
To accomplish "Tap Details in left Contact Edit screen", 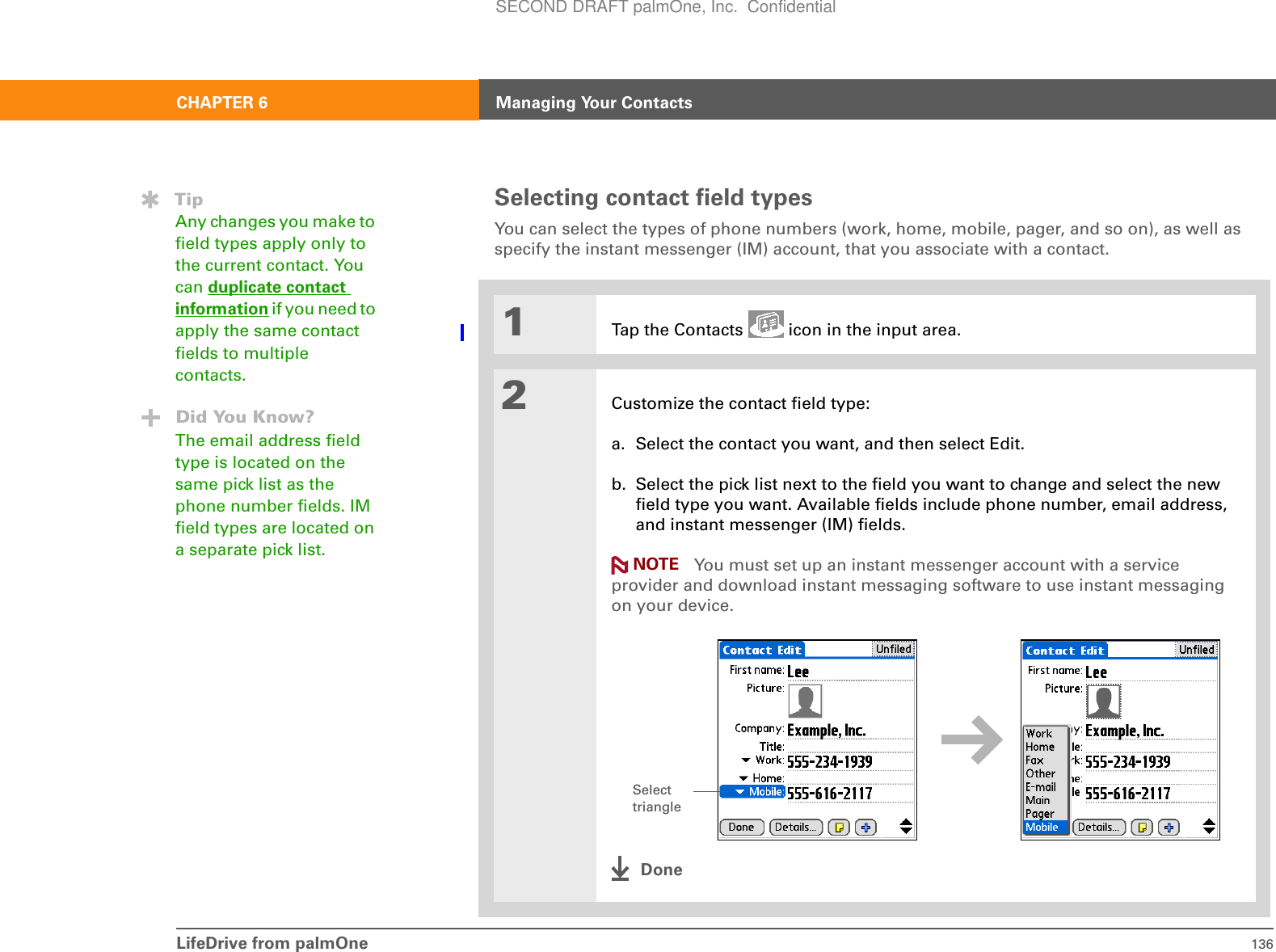I will 796,827.
